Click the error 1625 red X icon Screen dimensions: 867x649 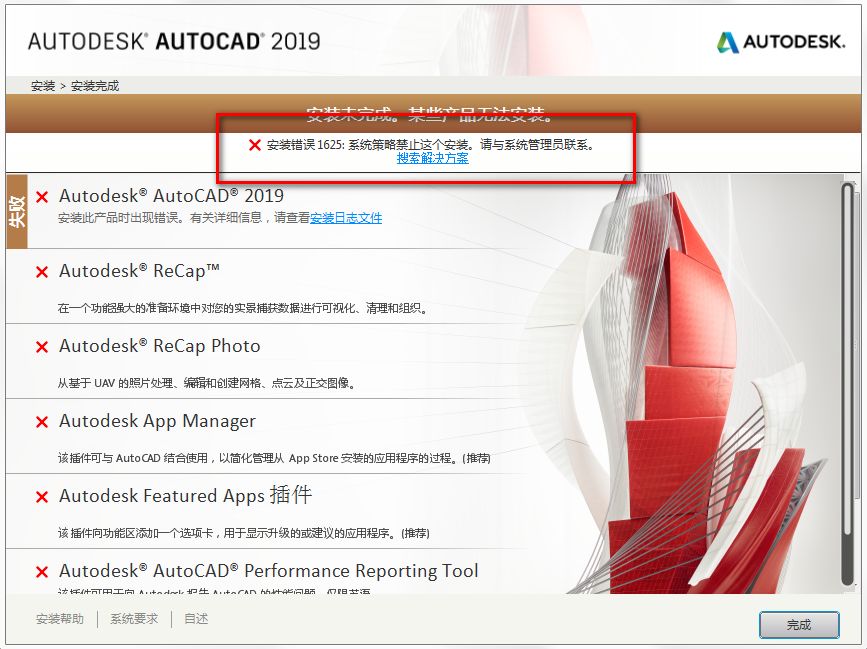[255, 145]
